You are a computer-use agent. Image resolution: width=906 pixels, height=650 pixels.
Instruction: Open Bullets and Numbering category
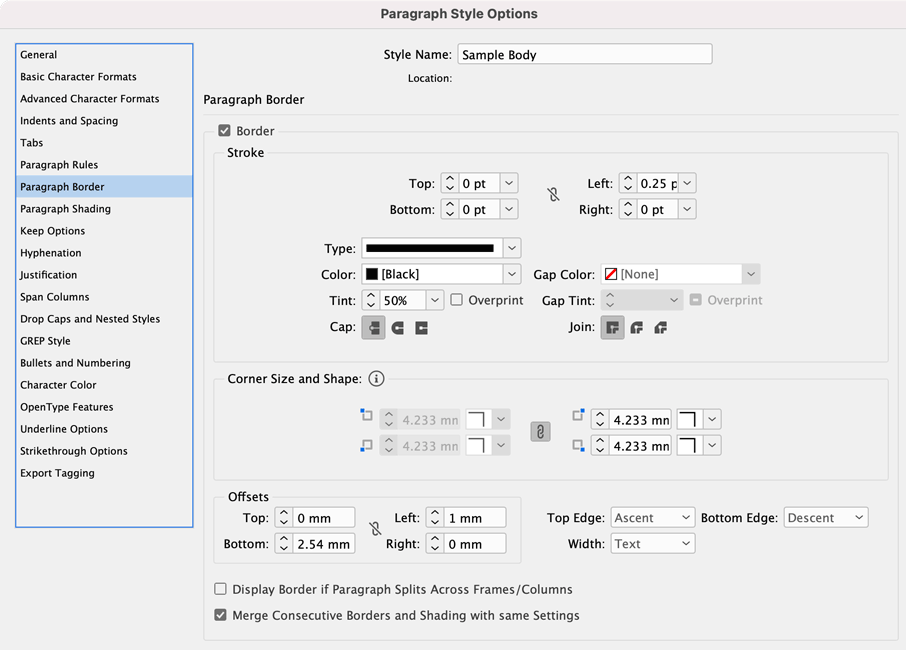[104, 363]
